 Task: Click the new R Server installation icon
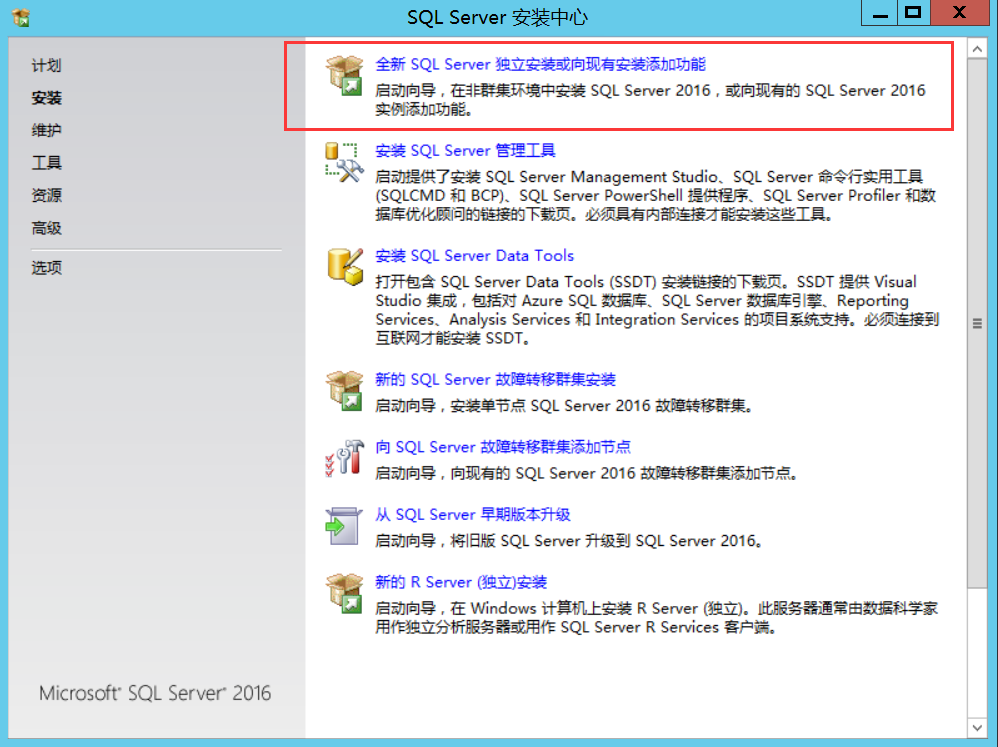click(x=344, y=593)
